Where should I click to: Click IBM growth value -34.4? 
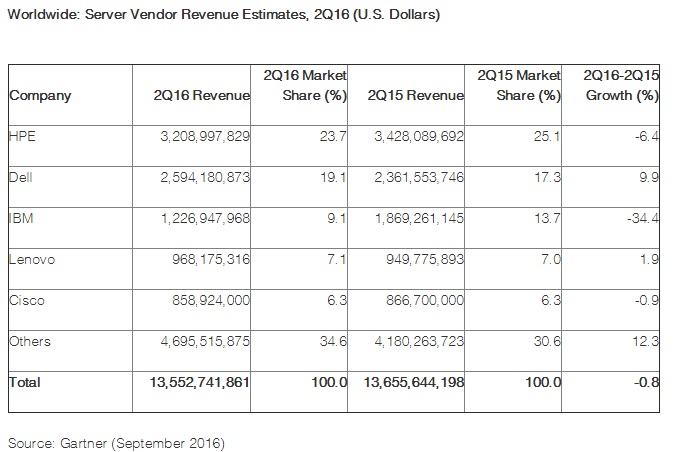[x=643, y=218]
